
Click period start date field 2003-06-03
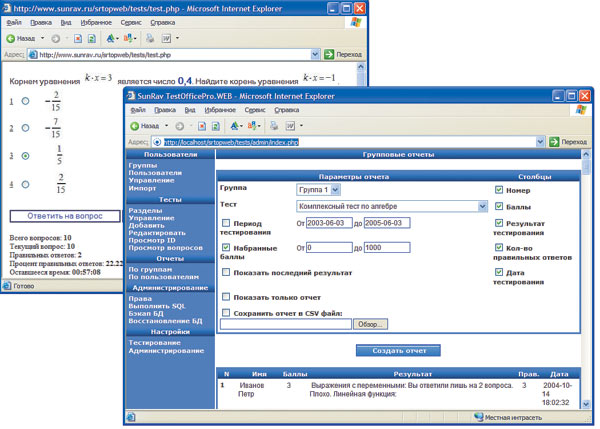[x=329, y=223]
